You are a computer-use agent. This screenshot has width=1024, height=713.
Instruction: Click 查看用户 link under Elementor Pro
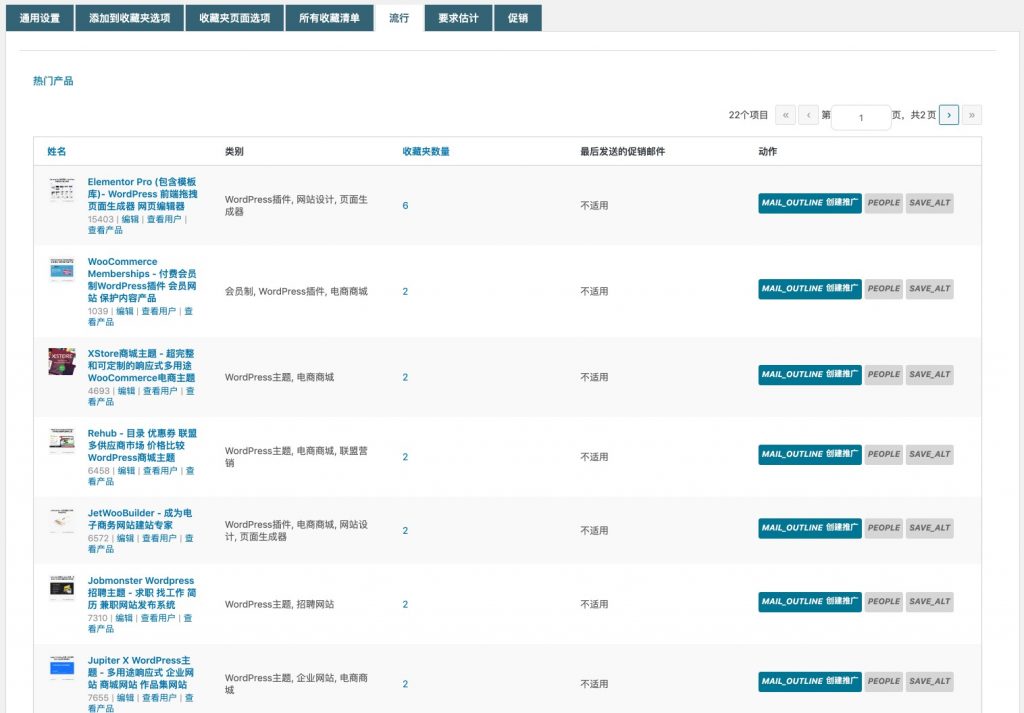tap(163, 219)
